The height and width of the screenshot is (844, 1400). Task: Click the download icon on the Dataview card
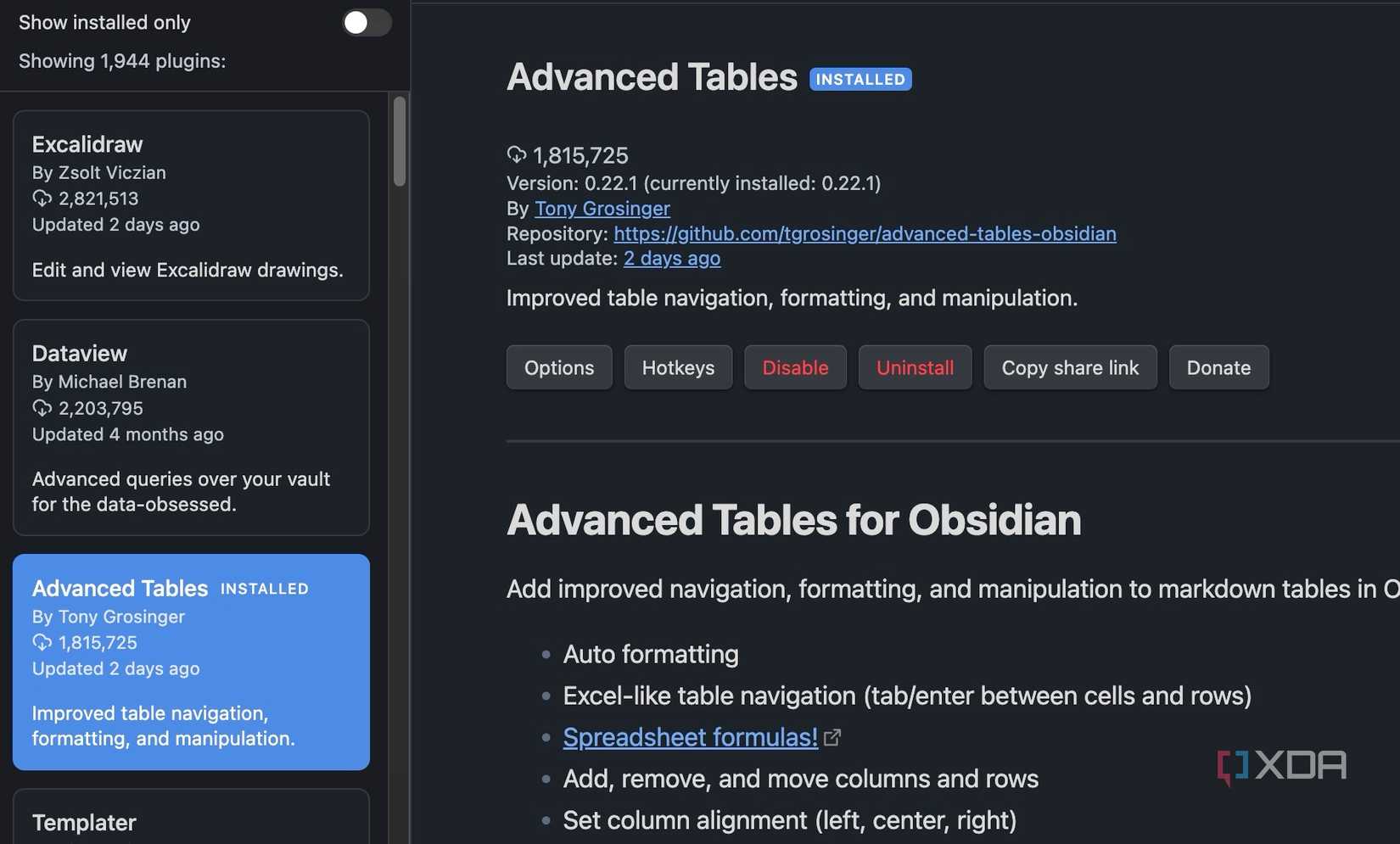click(43, 408)
